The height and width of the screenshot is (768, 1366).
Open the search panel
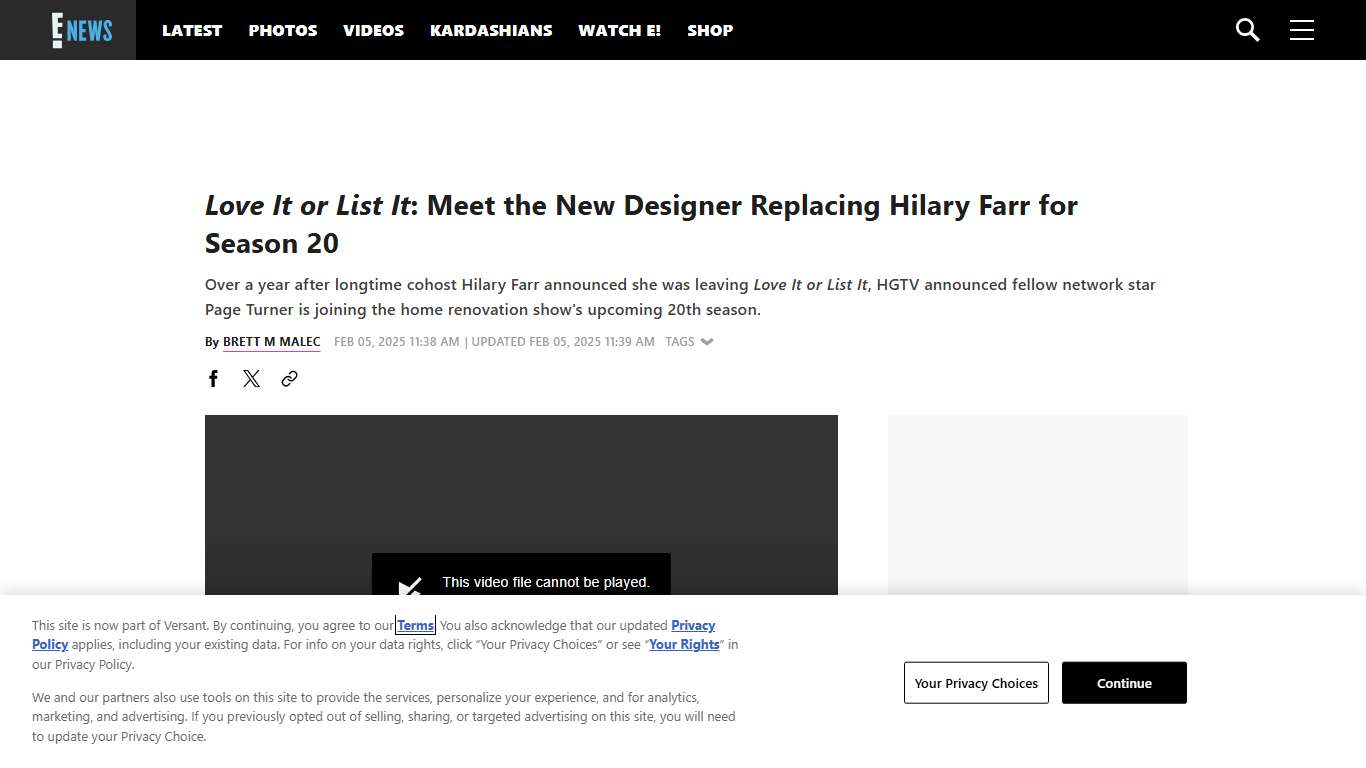[x=1247, y=30]
